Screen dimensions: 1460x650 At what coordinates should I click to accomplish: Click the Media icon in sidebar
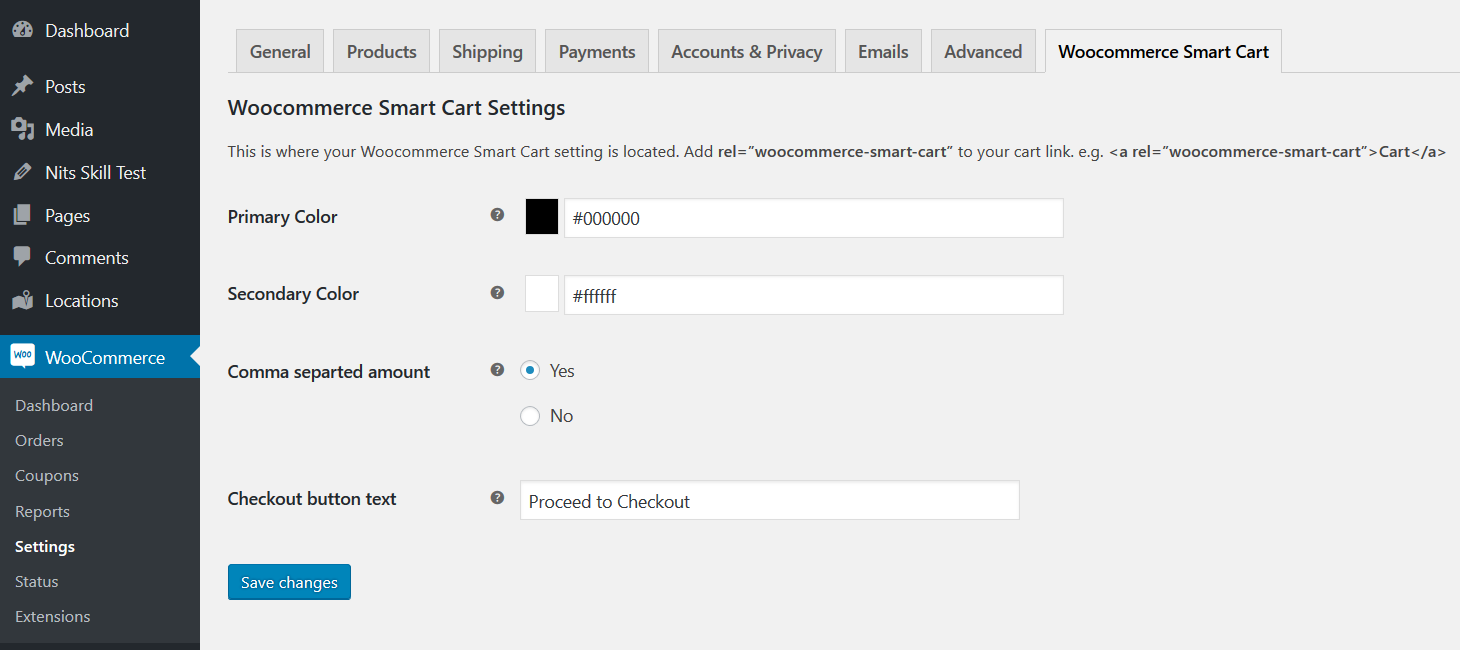click(22, 130)
